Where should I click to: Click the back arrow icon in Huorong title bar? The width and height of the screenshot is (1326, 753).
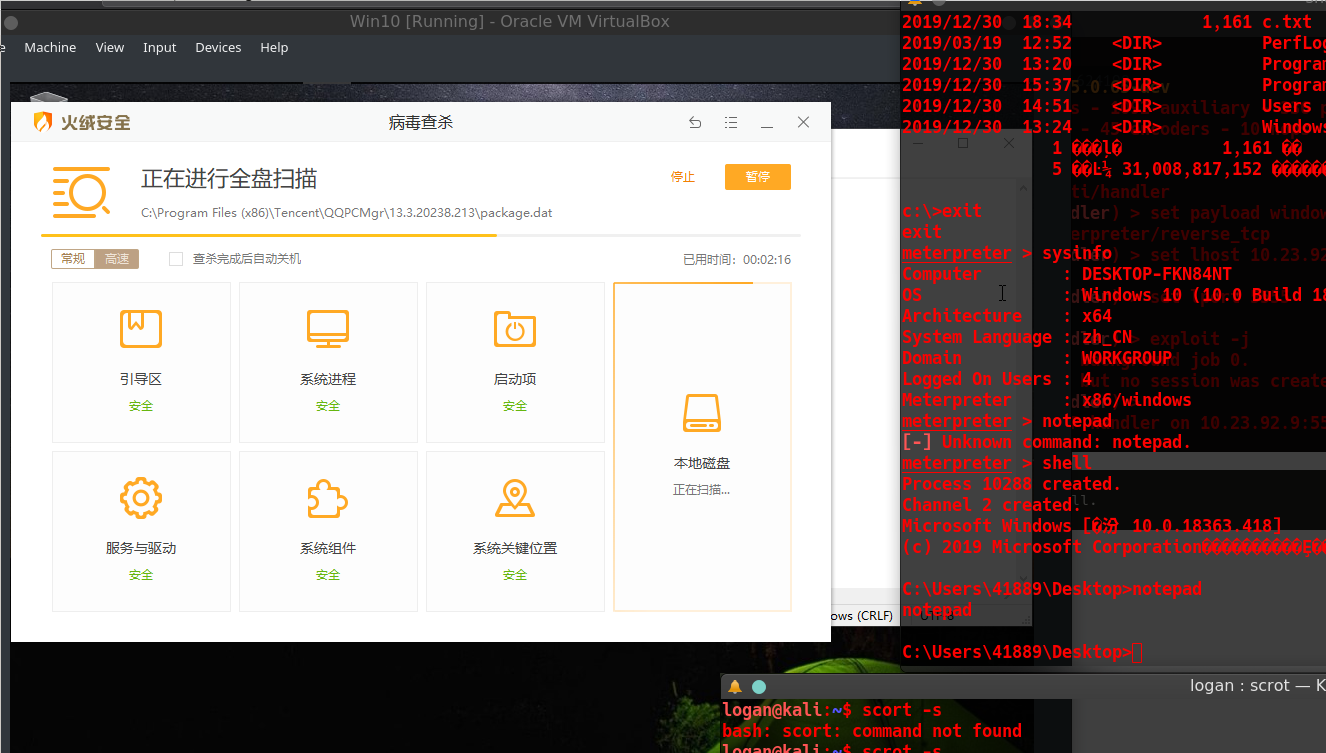(x=695, y=122)
